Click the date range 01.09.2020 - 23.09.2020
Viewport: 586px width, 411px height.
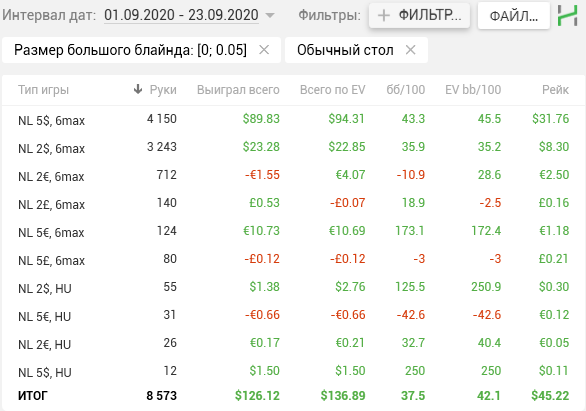click(x=181, y=15)
